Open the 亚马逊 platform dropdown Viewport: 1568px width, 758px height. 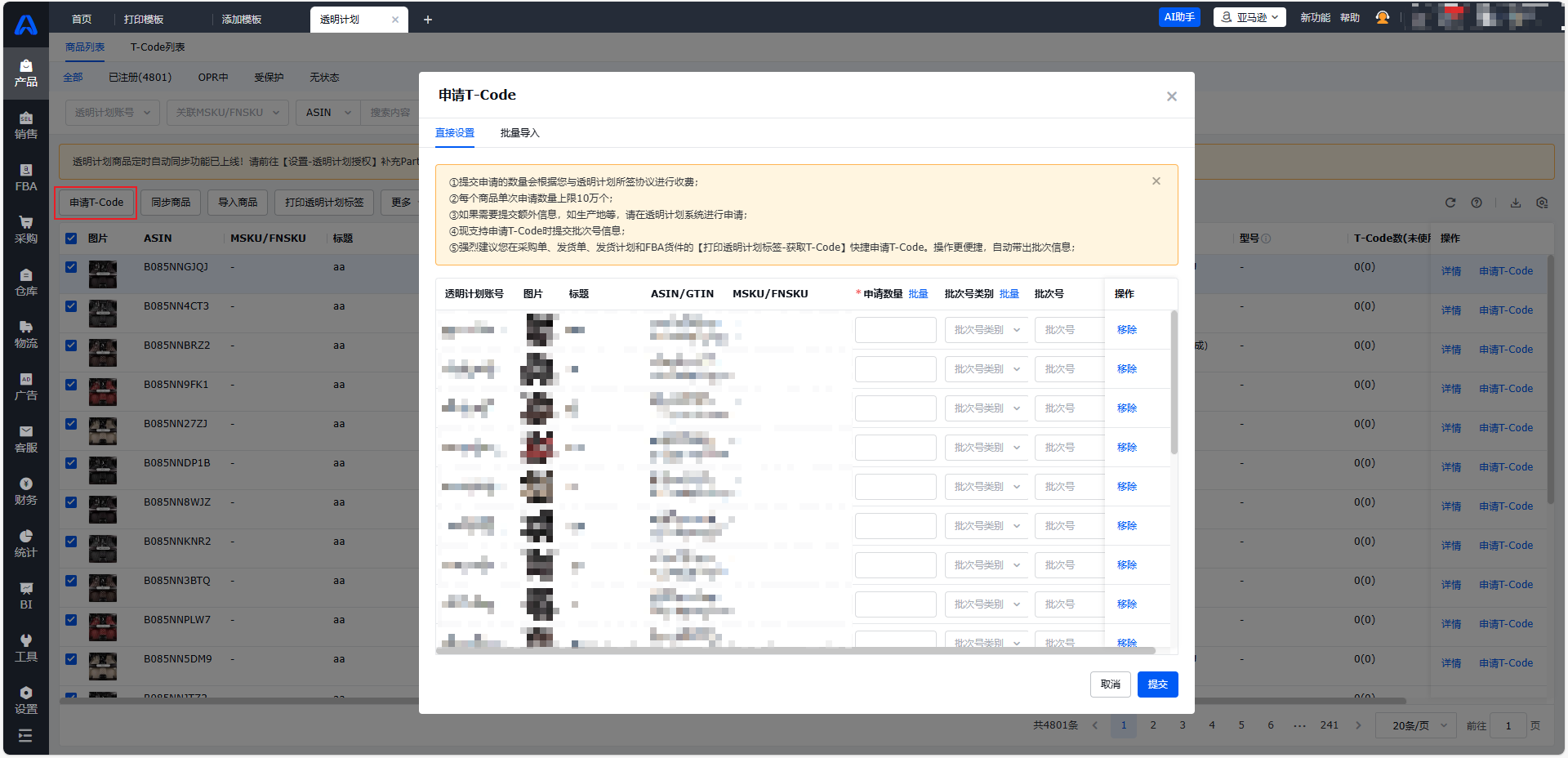click(1249, 17)
